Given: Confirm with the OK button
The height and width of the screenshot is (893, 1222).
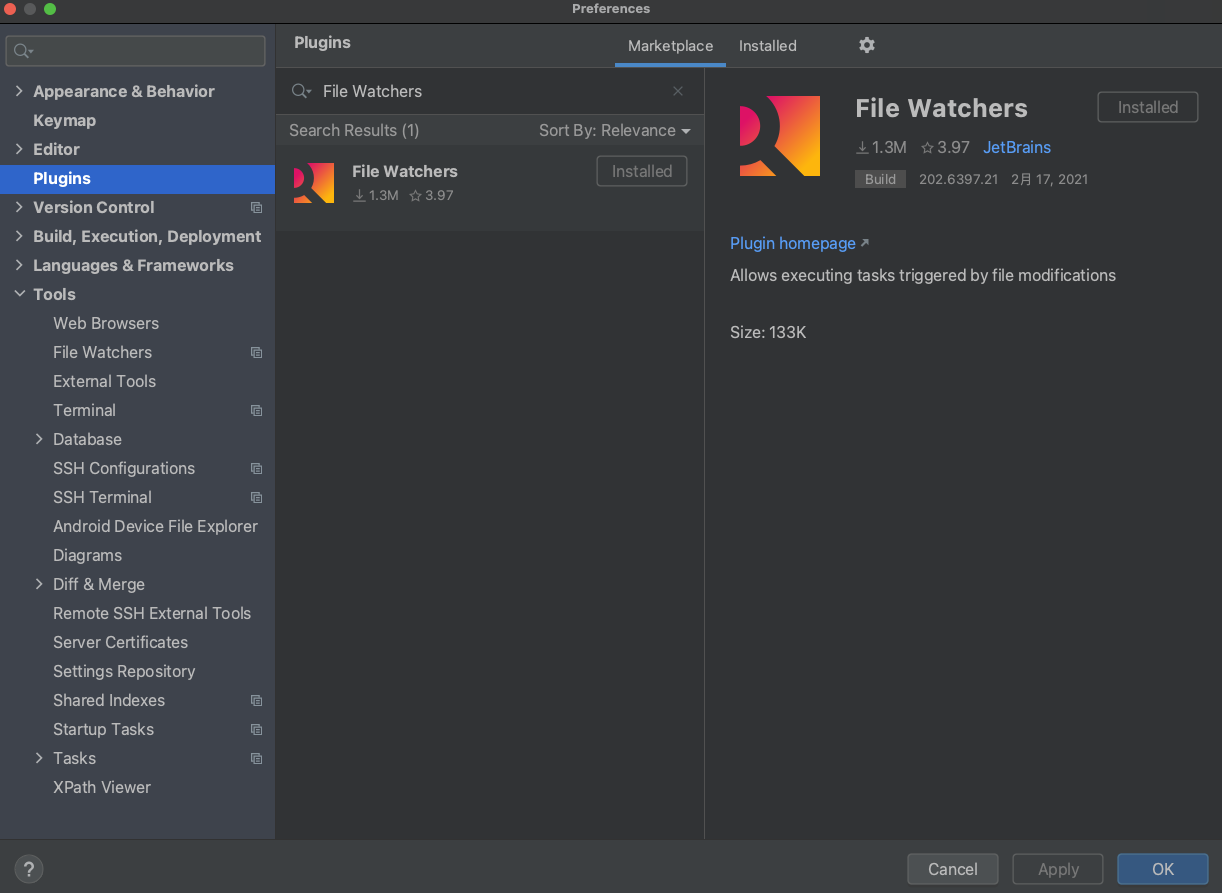Looking at the screenshot, I should 1163,869.
